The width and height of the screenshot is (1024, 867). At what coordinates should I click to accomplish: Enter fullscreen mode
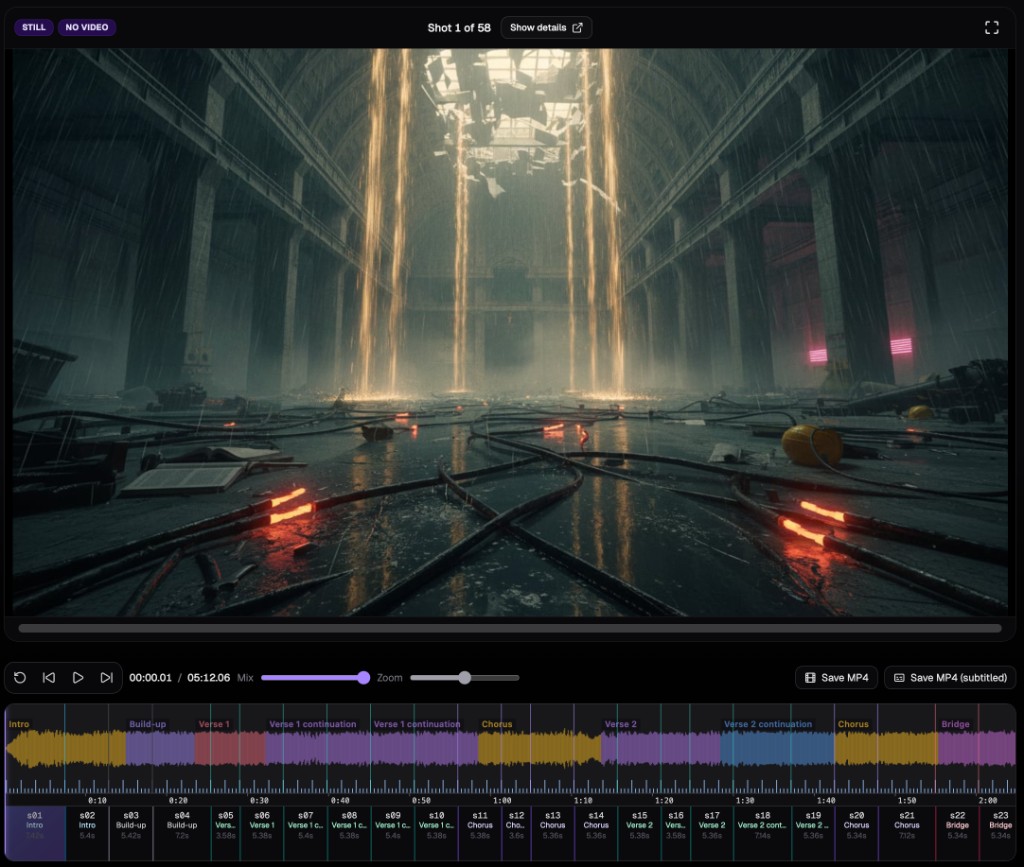(x=991, y=27)
